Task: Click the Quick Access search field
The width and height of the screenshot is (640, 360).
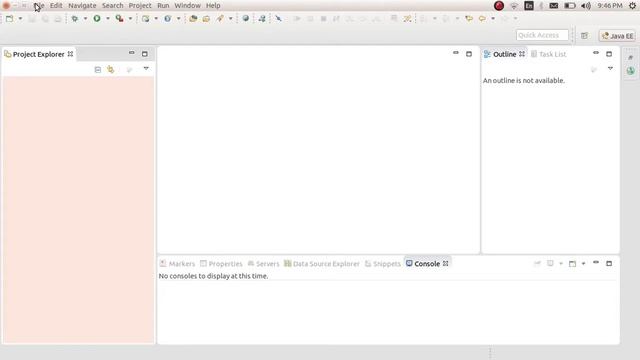Action: [542, 35]
